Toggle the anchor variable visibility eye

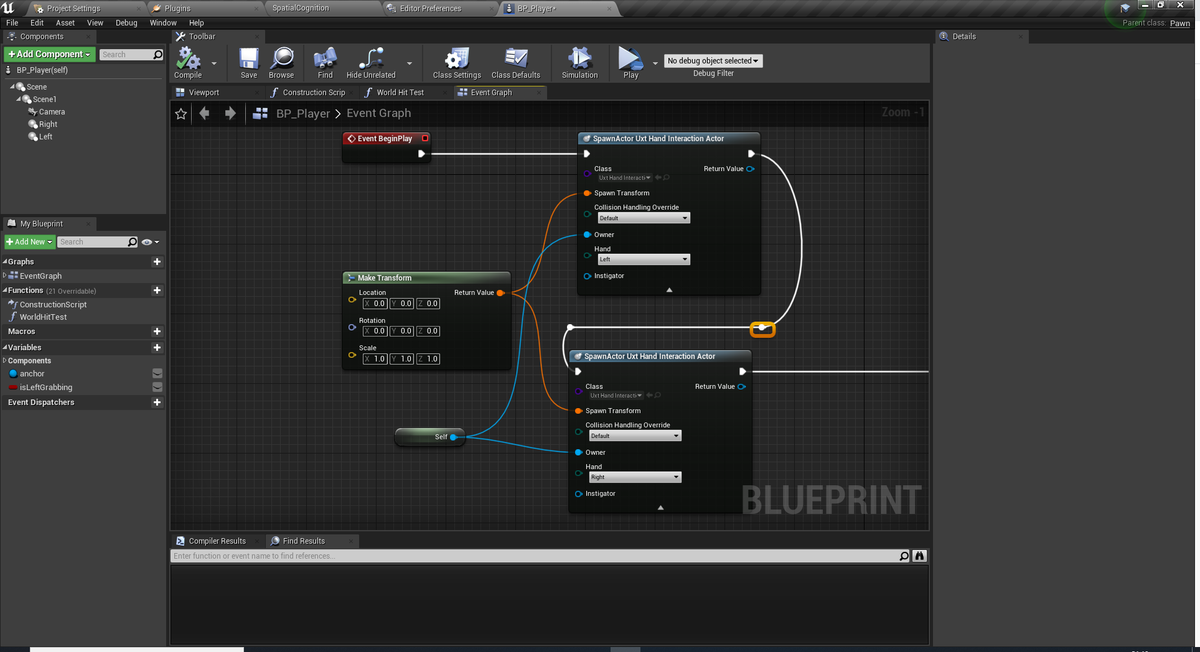[157, 374]
